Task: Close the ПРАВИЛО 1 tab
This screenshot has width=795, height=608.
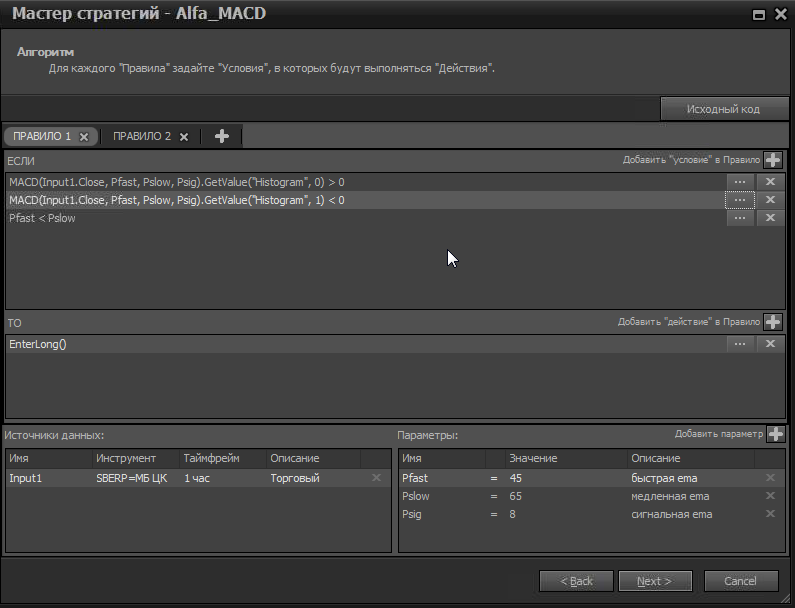Action: 84,137
